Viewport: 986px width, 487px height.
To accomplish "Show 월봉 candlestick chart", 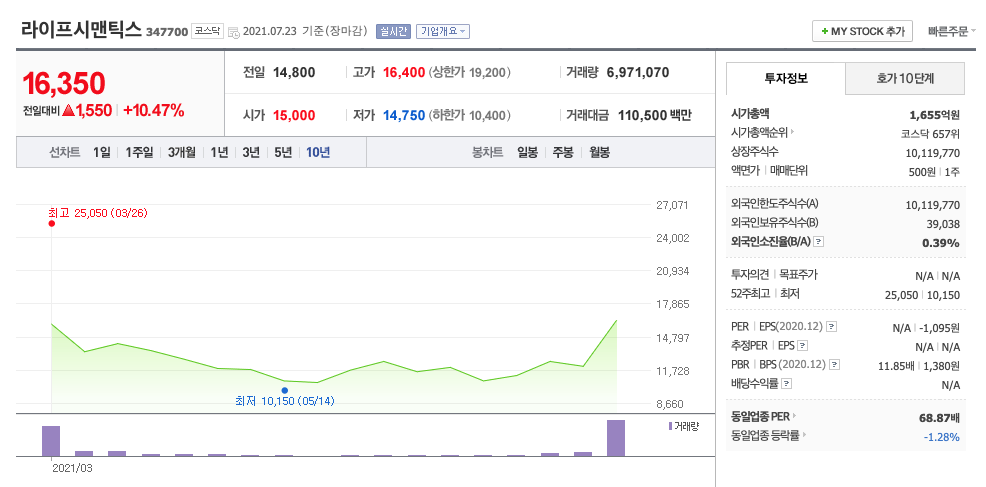I will click(599, 152).
